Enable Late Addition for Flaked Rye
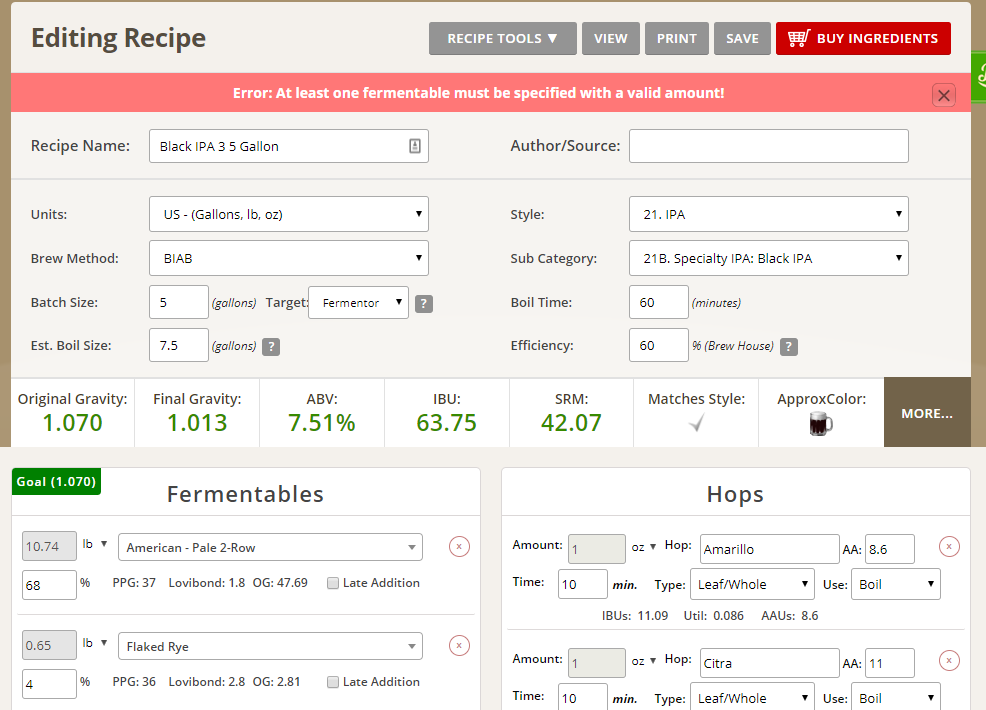 coord(333,682)
